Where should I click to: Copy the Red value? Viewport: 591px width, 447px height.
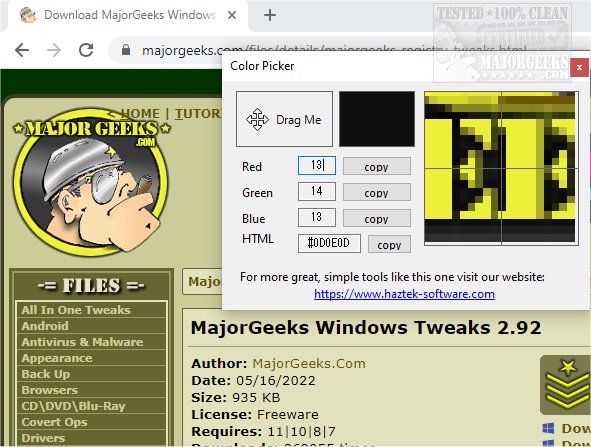[377, 166]
